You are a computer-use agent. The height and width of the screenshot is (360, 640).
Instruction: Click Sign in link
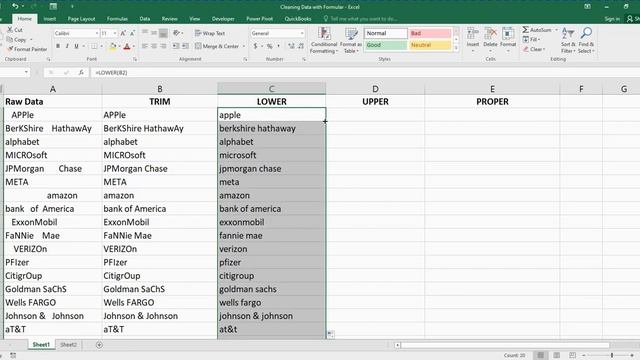(612, 19)
